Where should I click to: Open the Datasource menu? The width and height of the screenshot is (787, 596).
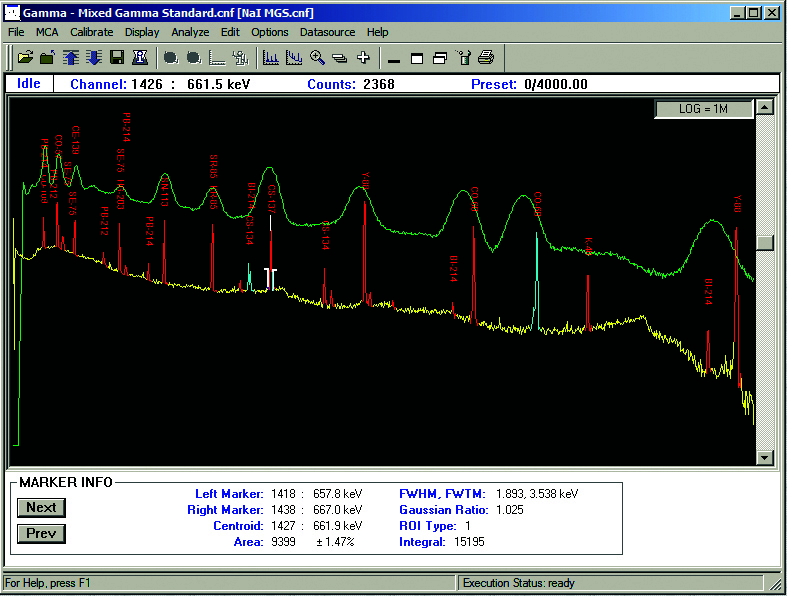[327, 32]
